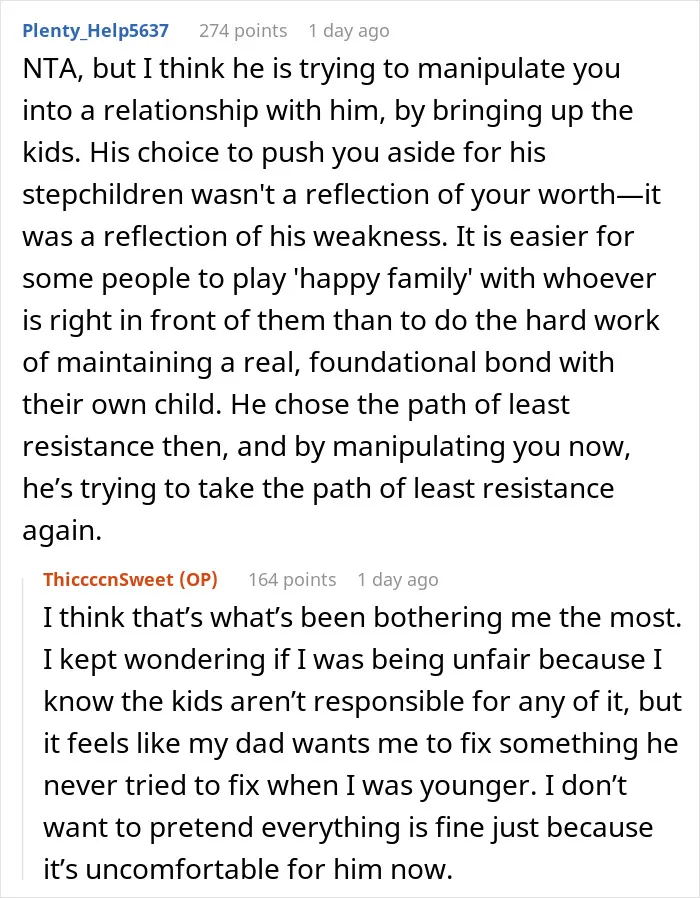This screenshot has height=898, width=700.
Task: Click the "274 points" score label
Action: tap(243, 30)
